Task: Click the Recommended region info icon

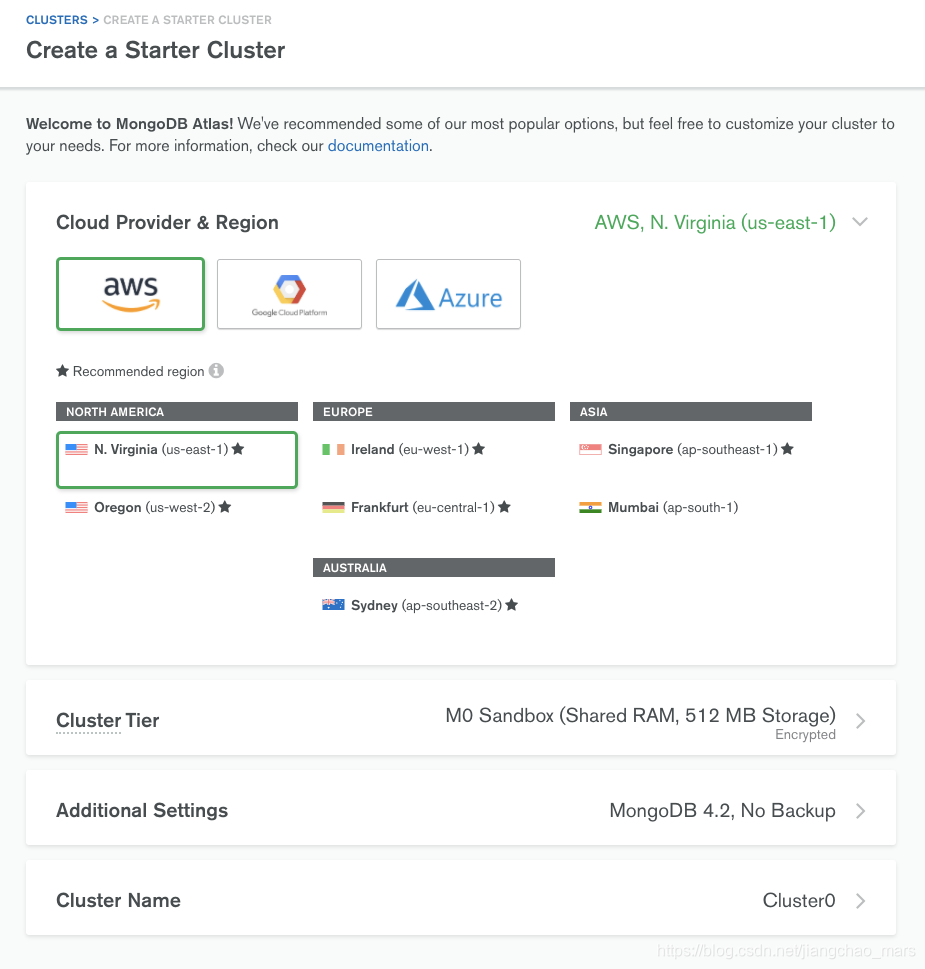Action: pyautogui.click(x=216, y=371)
